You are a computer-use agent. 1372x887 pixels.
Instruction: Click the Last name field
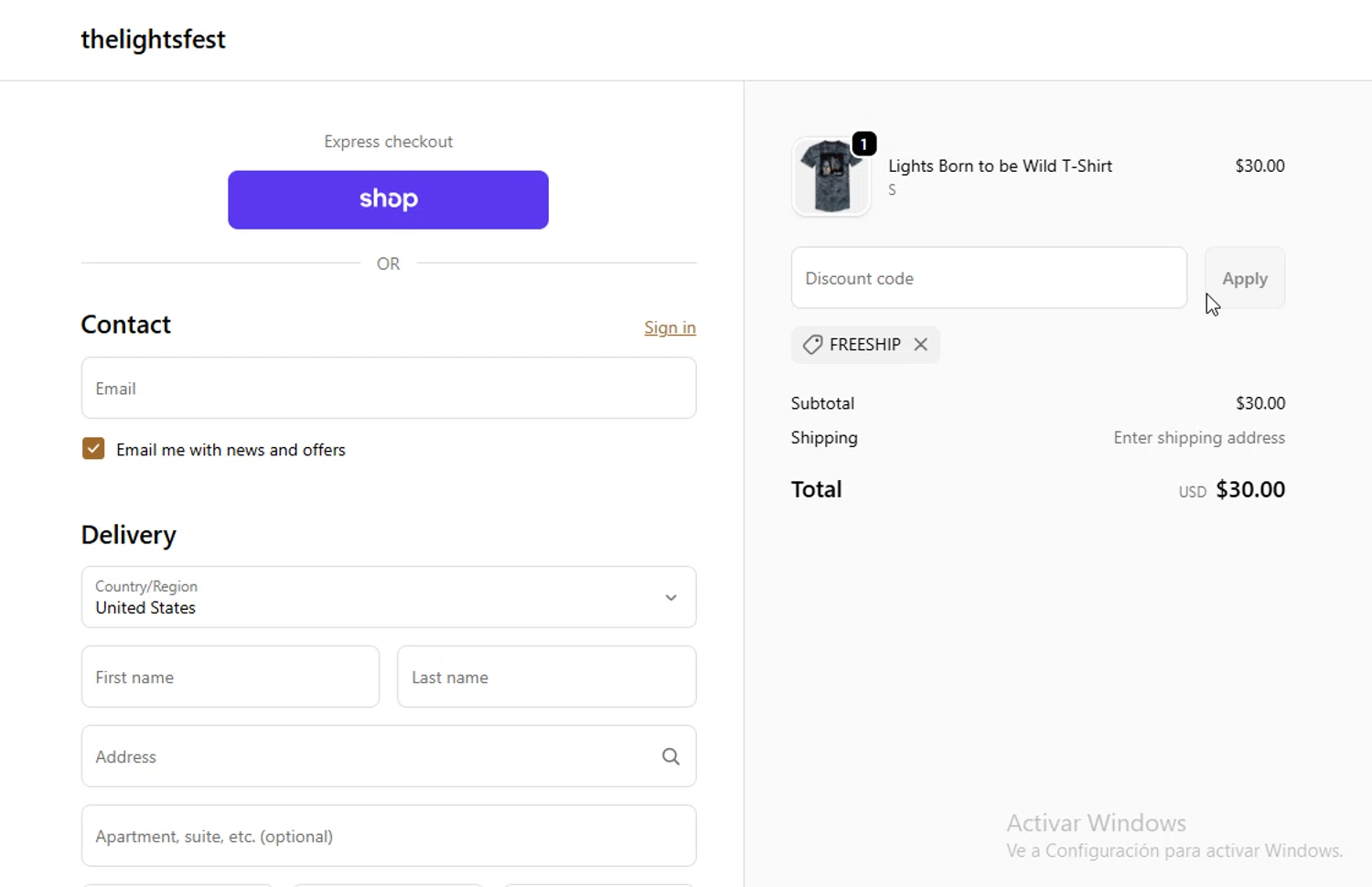[547, 677]
